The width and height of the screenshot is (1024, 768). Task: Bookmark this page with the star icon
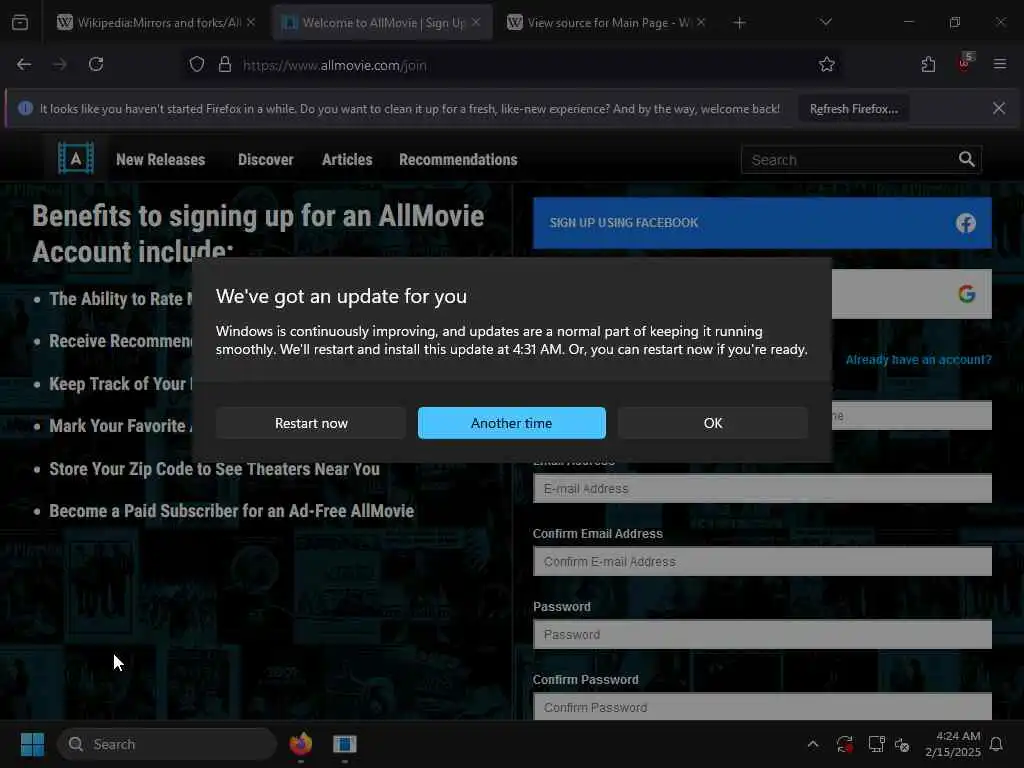(x=827, y=65)
